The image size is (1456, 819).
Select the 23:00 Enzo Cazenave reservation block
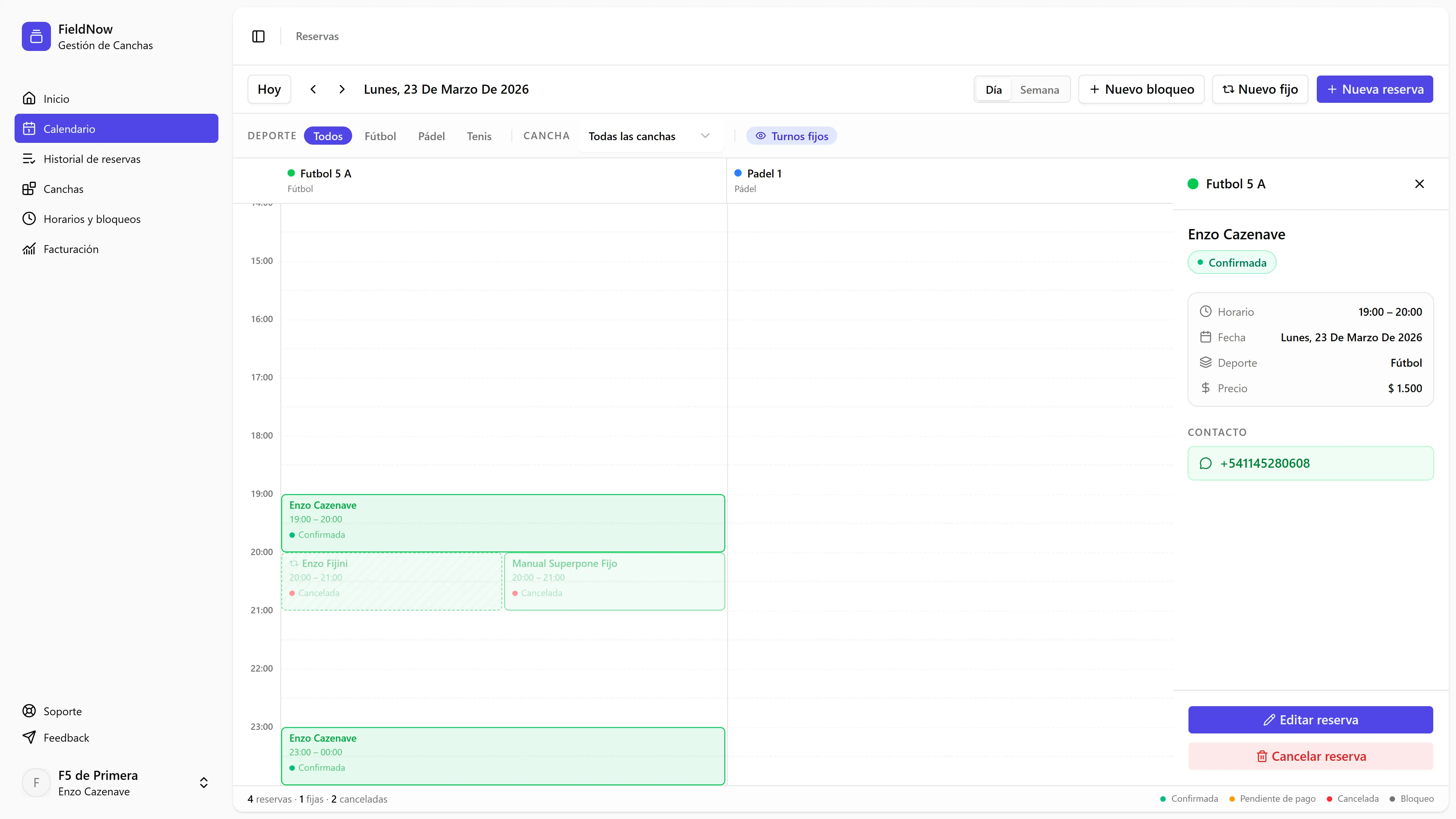point(503,755)
